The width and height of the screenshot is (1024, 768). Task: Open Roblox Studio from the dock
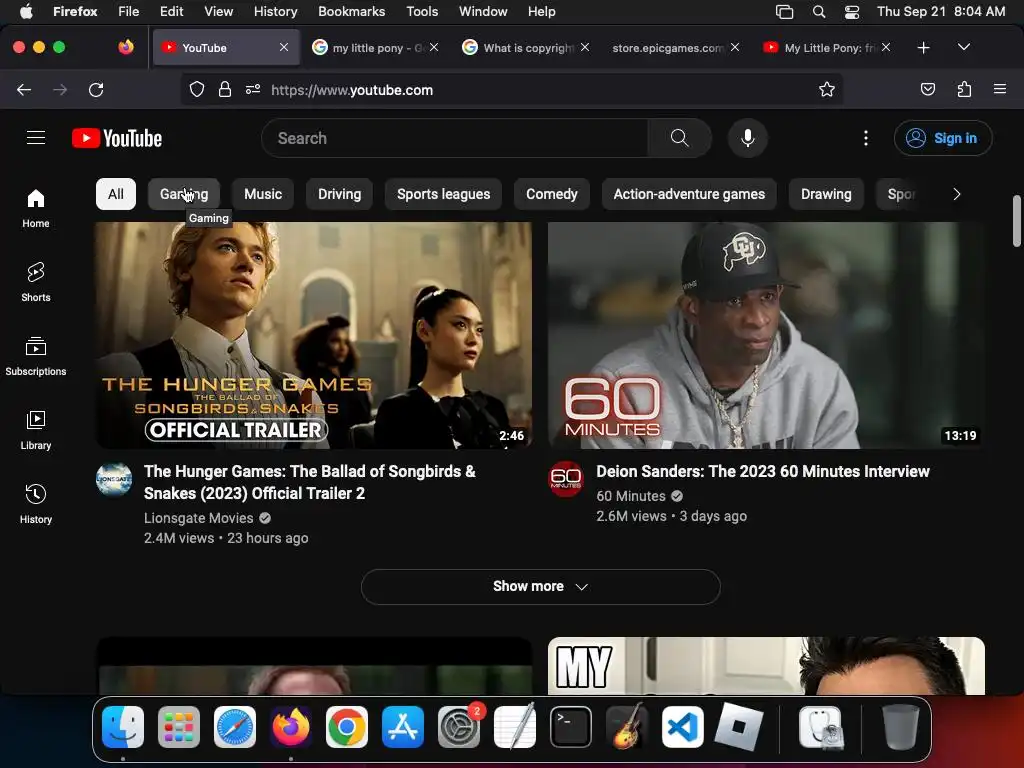click(x=739, y=727)
